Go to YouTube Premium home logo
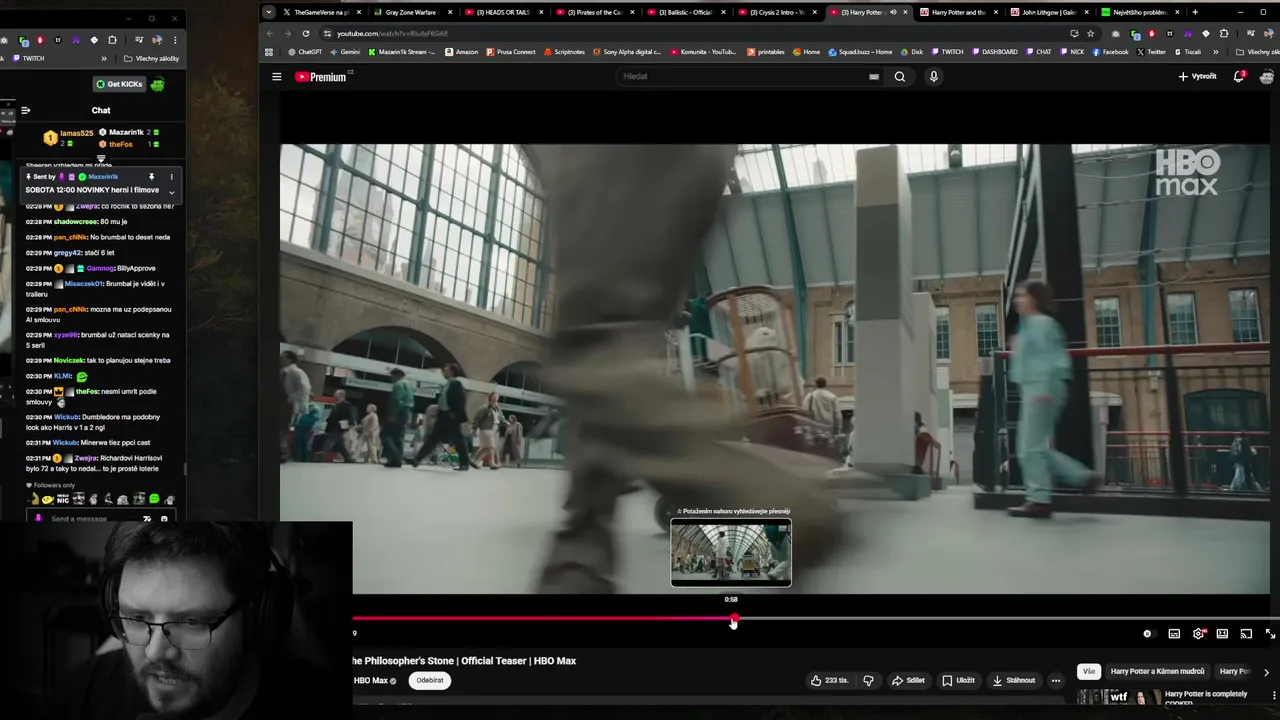 coord(321,76)
